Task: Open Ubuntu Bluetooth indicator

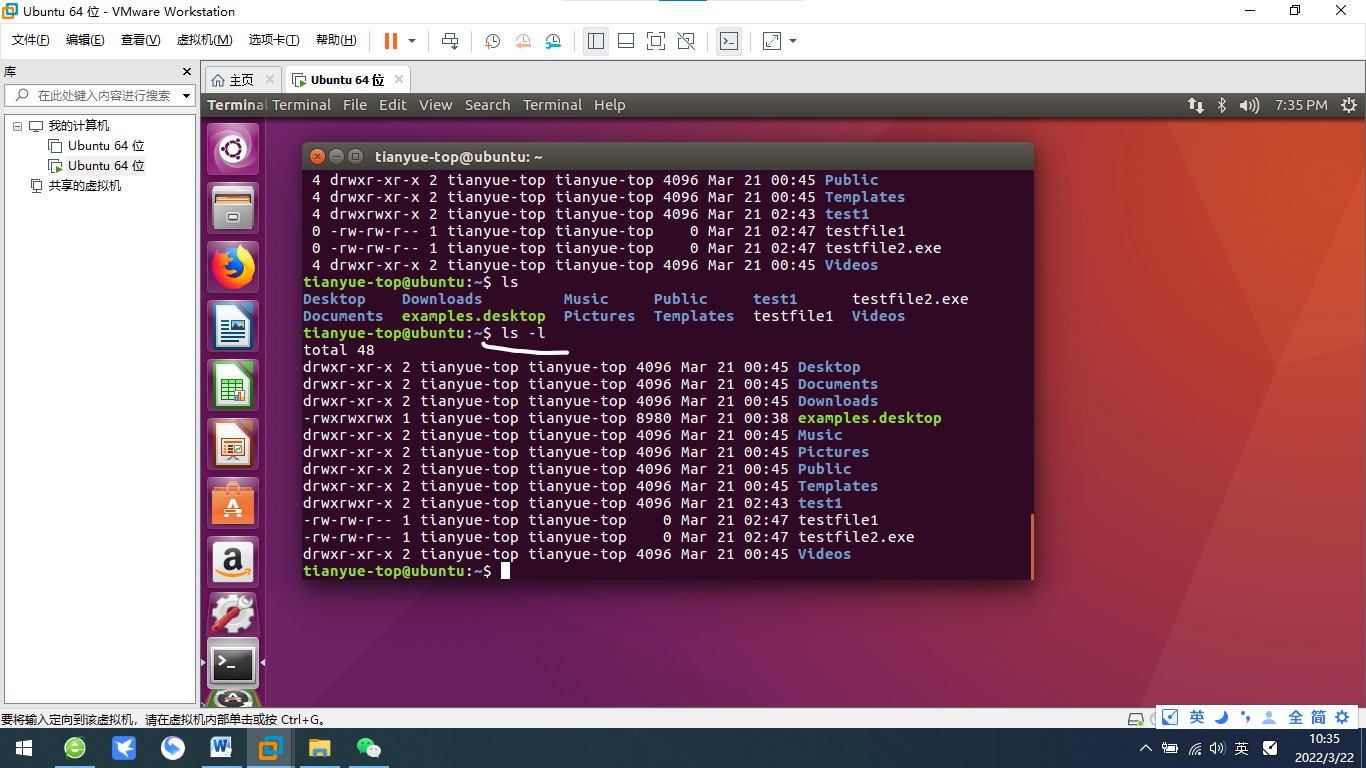Action: click(1222, 105)
